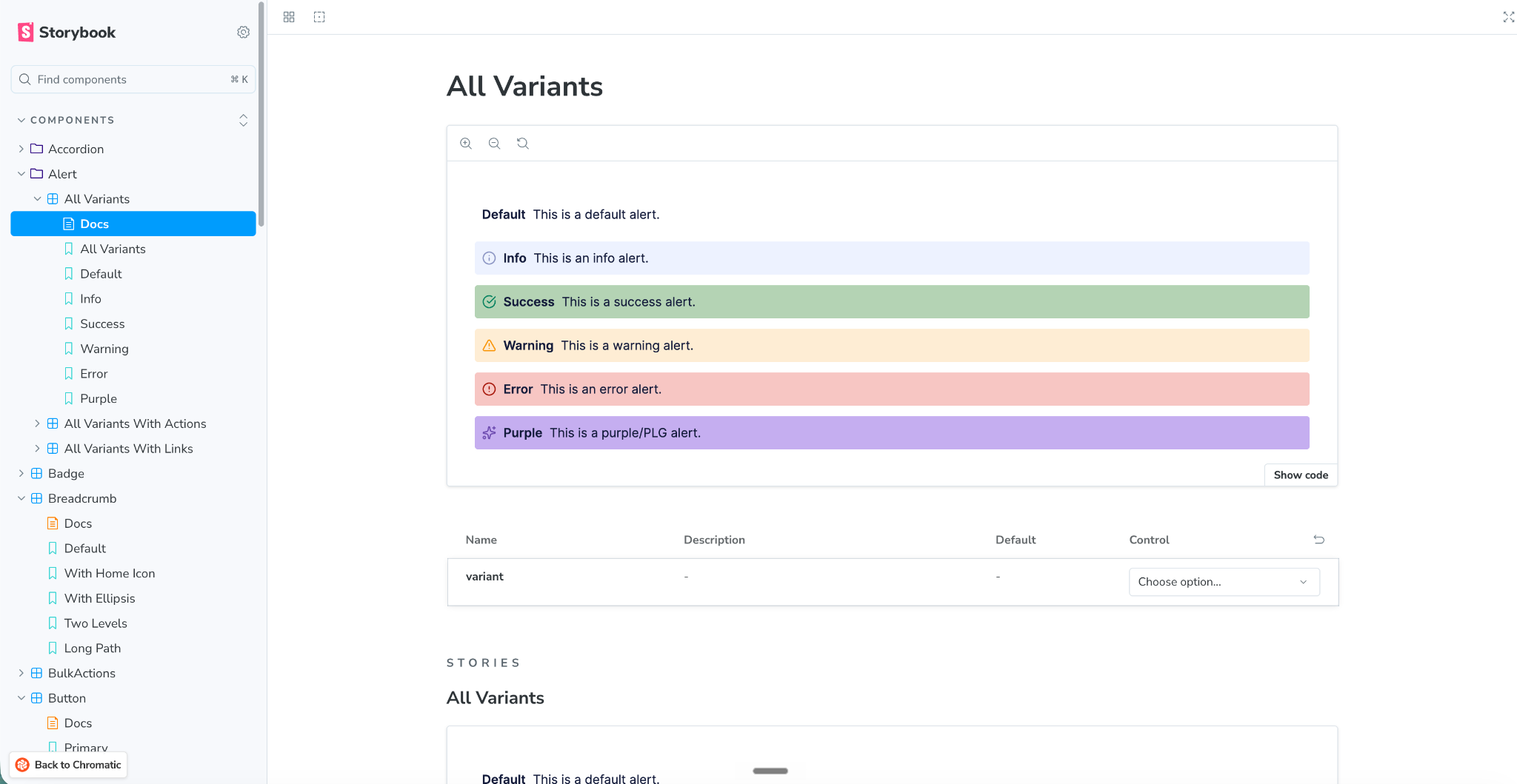Open the Purple alert story

pos(99,399)
